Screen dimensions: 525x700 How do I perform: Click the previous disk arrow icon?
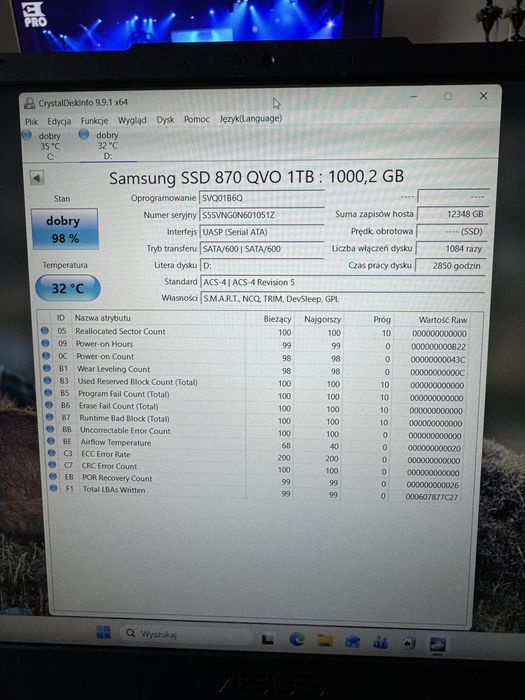[37, 178]
